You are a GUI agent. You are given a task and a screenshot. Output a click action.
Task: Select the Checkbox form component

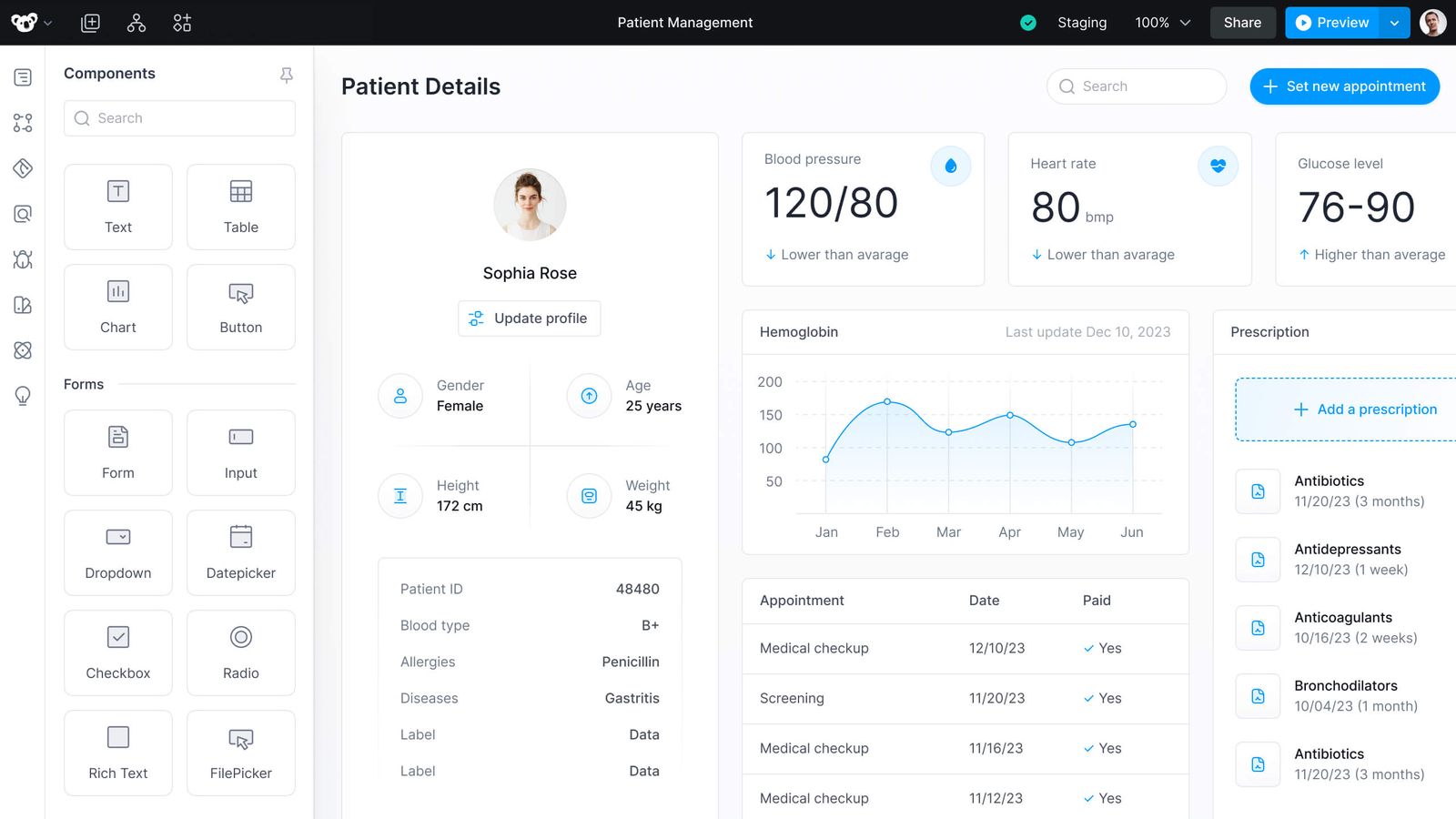(x=117, y=652)
